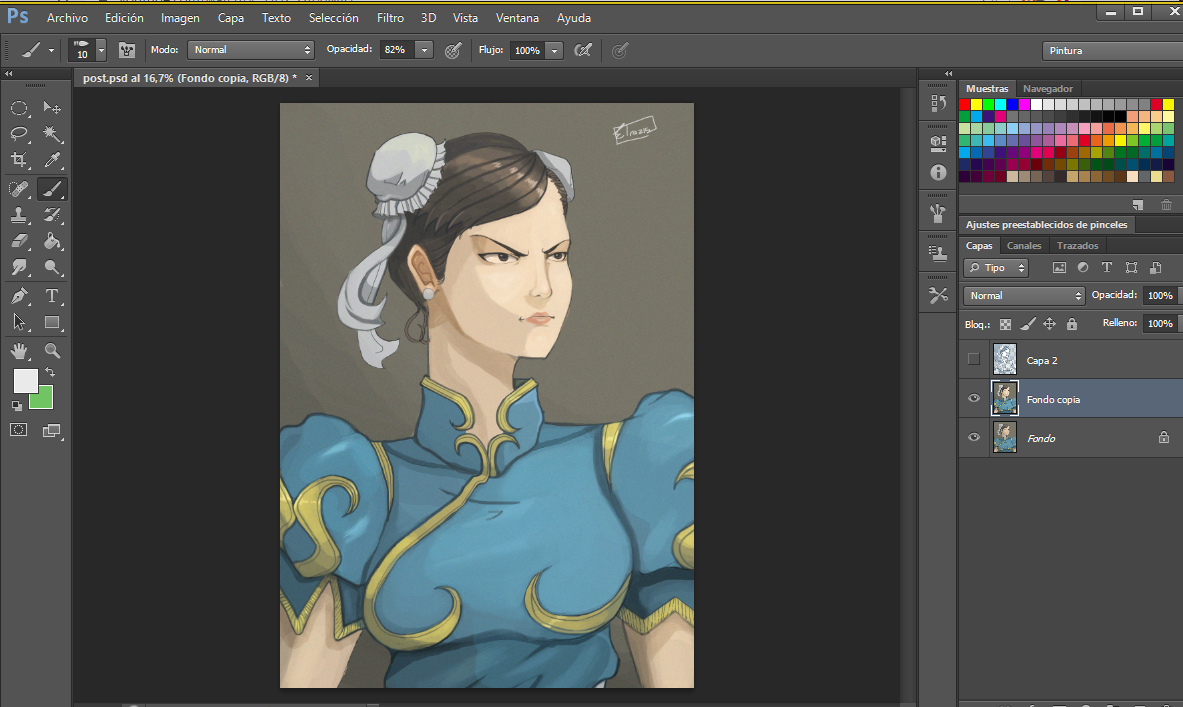This screenshot has height=707, width=1183.
Task: Select the Clone Stamp tool
Action: (19, 215)
